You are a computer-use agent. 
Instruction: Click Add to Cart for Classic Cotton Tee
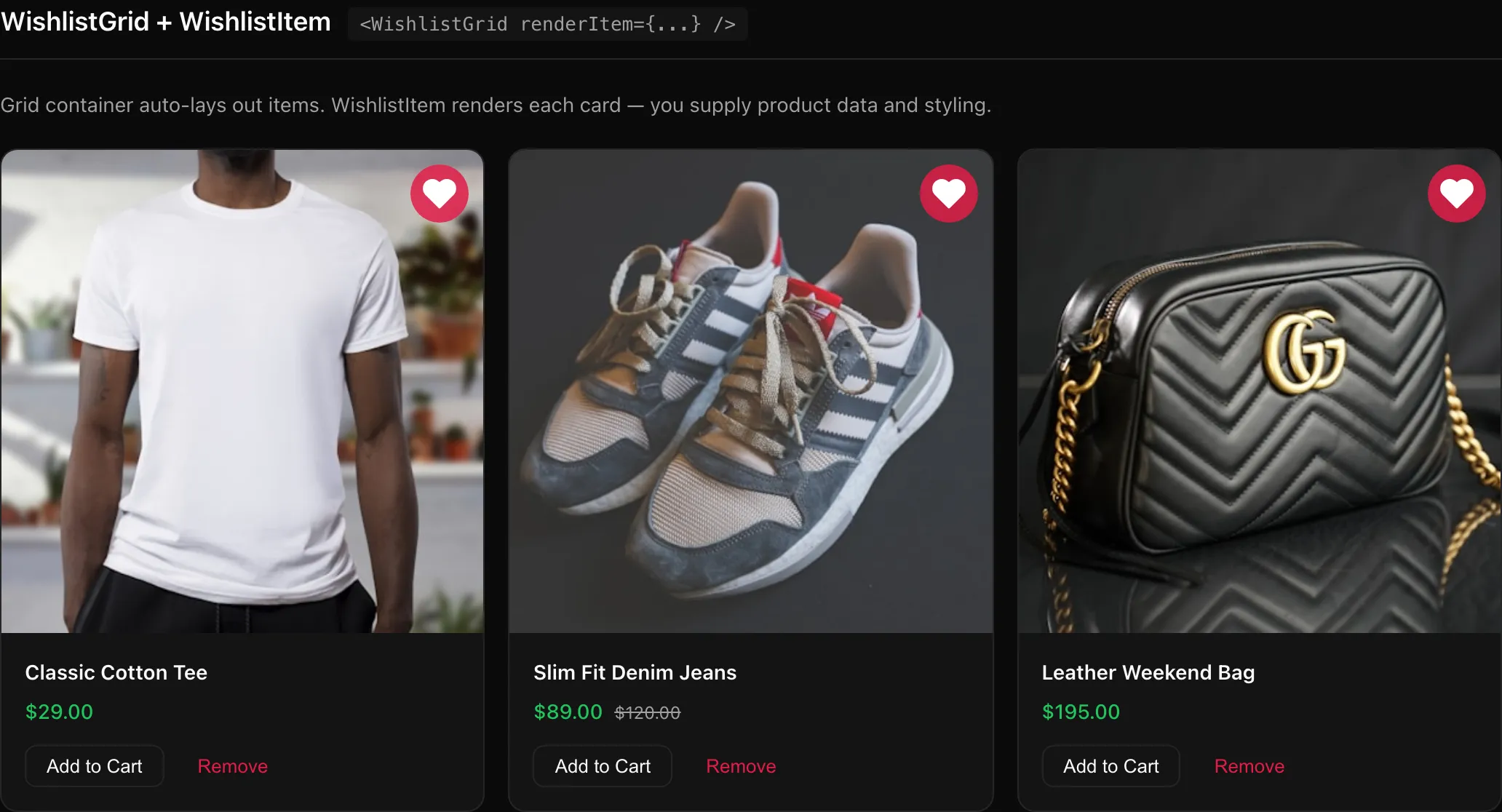[x=94, y=765]
